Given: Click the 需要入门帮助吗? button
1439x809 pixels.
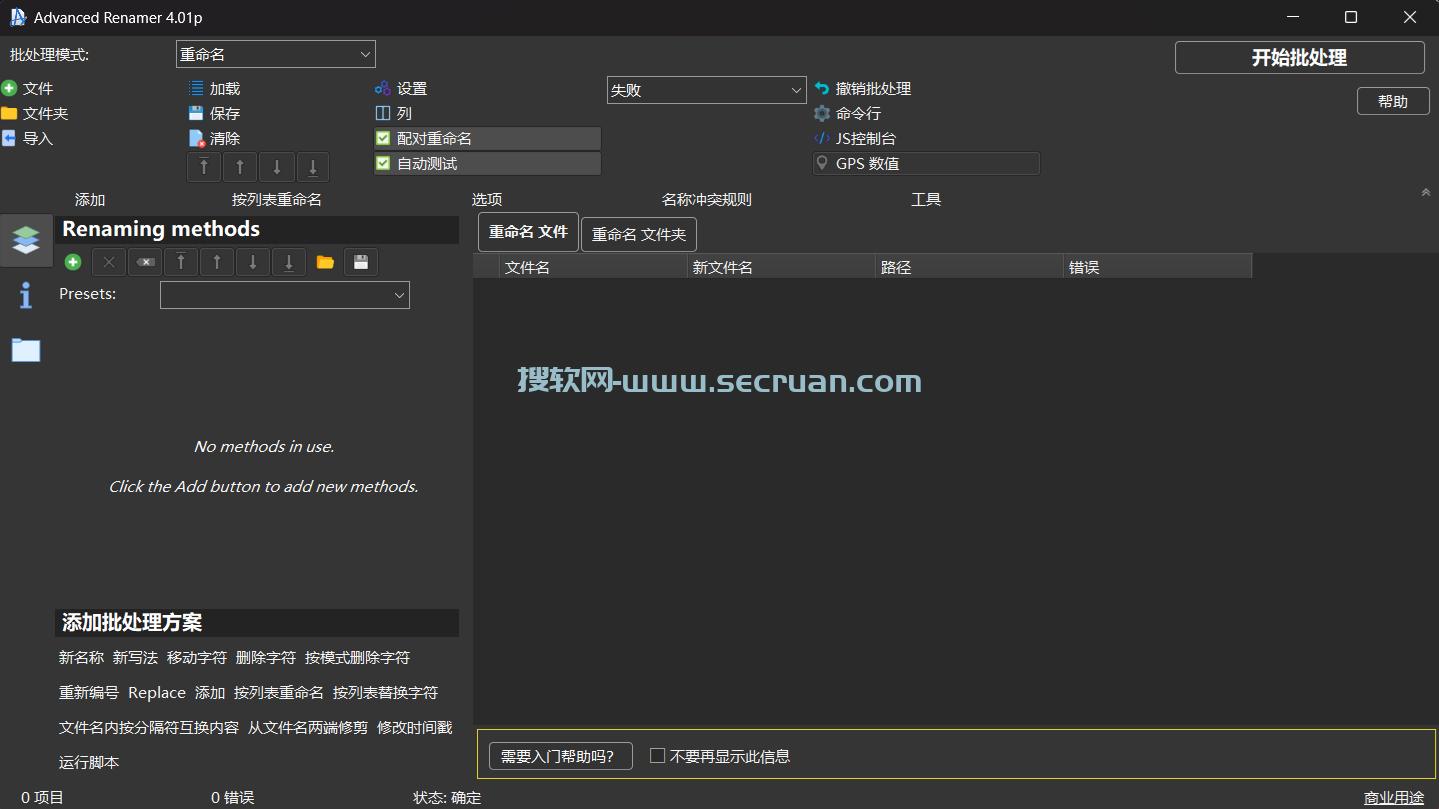Looking at the screenshot, I should point(561,757).
